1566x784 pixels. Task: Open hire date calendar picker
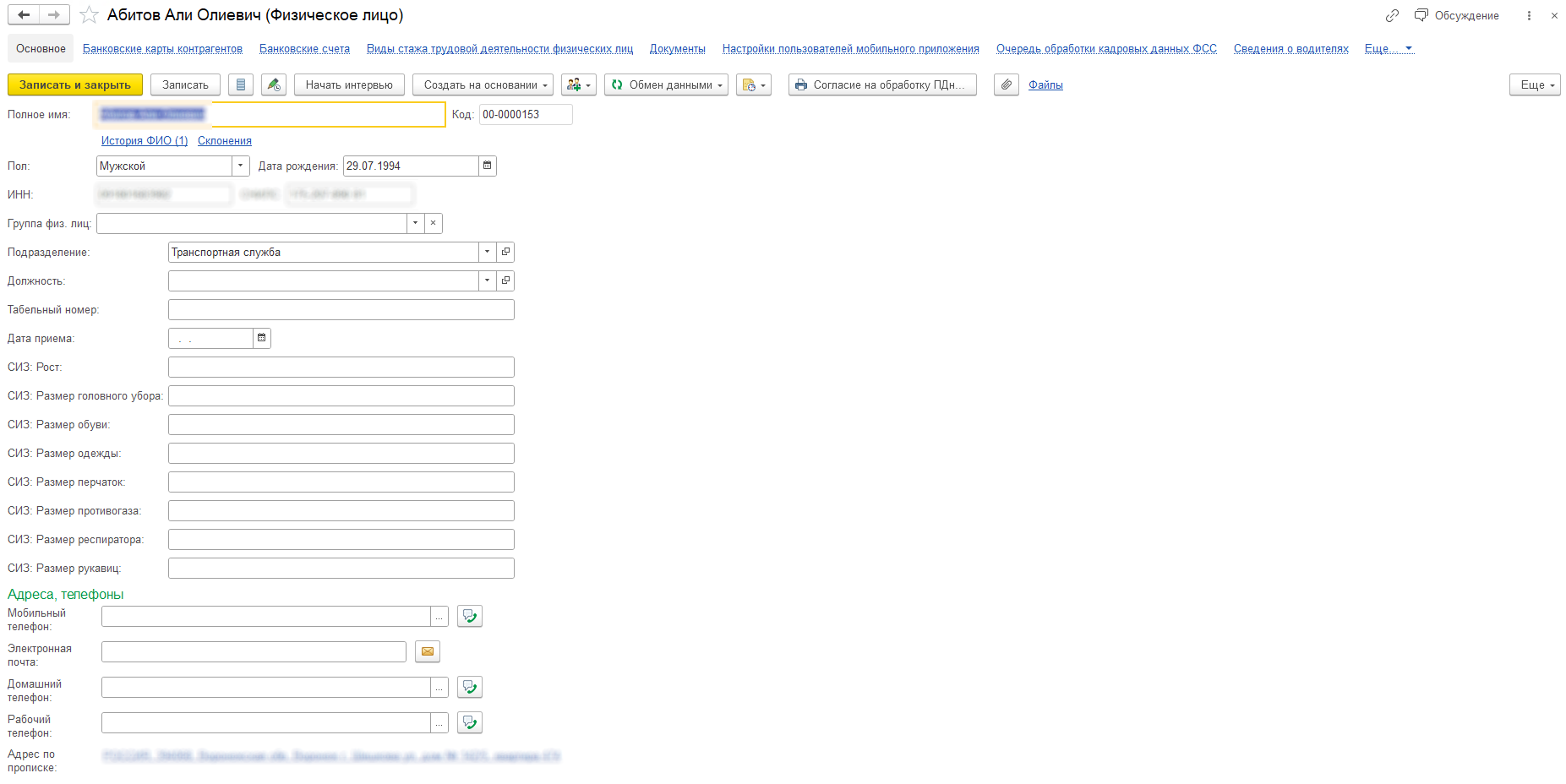[262, 338]
